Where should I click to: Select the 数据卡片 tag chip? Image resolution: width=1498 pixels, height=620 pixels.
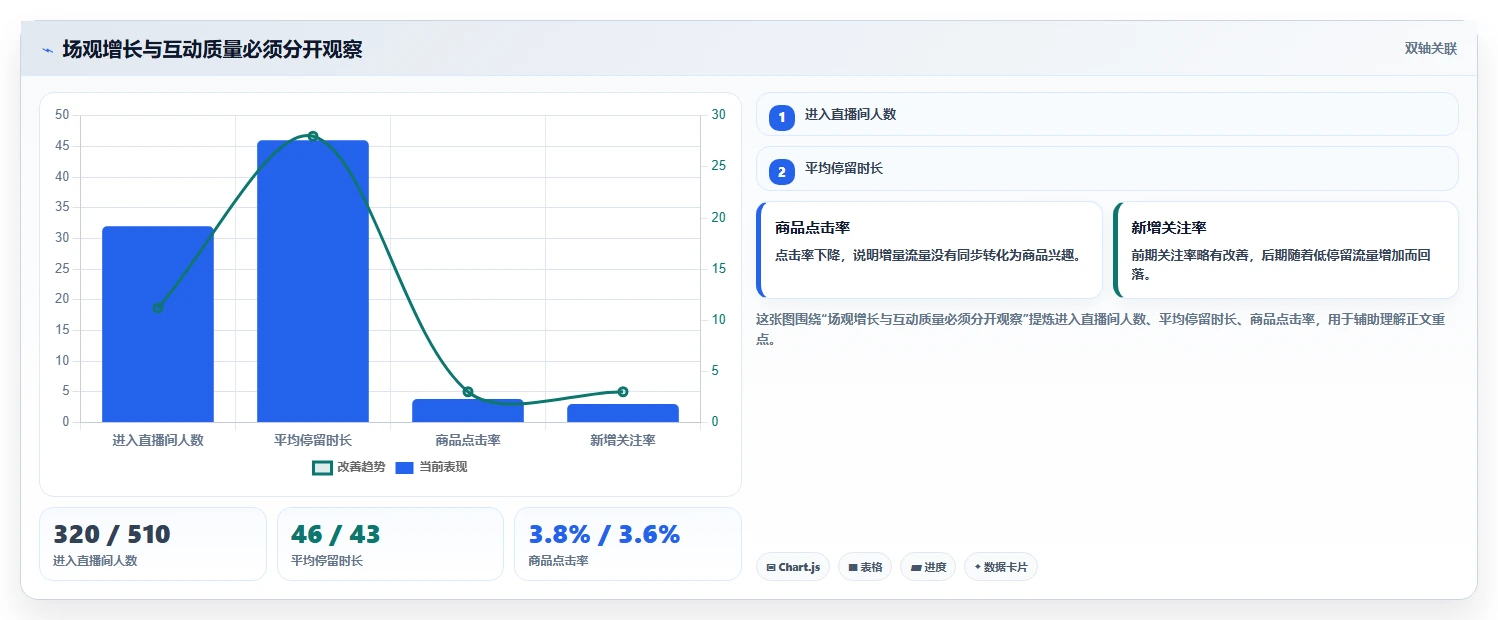[x=1001, y=567]
